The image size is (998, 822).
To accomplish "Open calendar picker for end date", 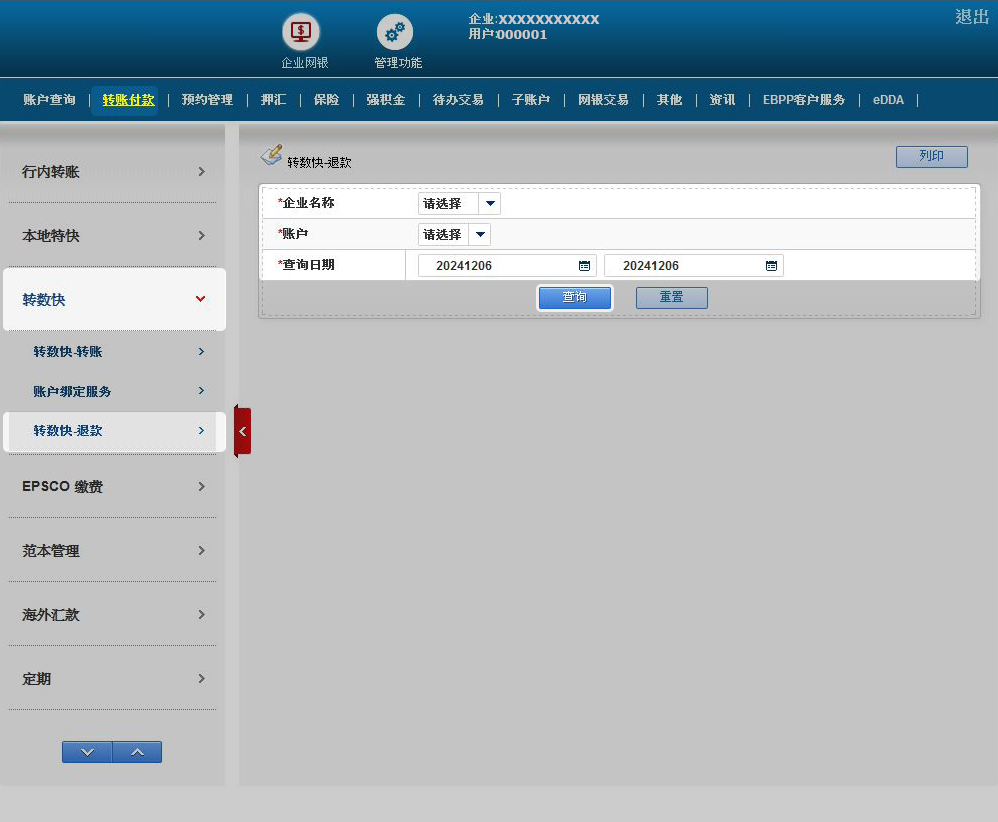I will [x=771, y=266].
